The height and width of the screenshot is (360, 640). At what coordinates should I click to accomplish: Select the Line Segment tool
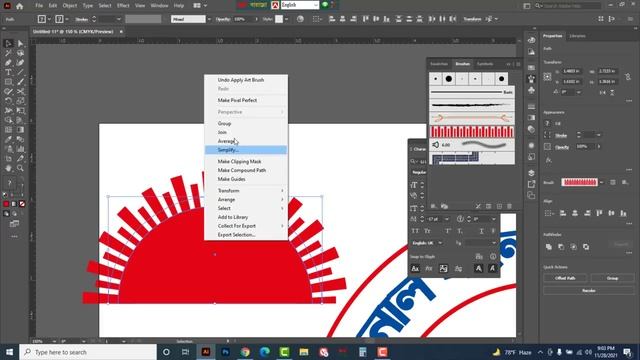click(x=20, y=72)
